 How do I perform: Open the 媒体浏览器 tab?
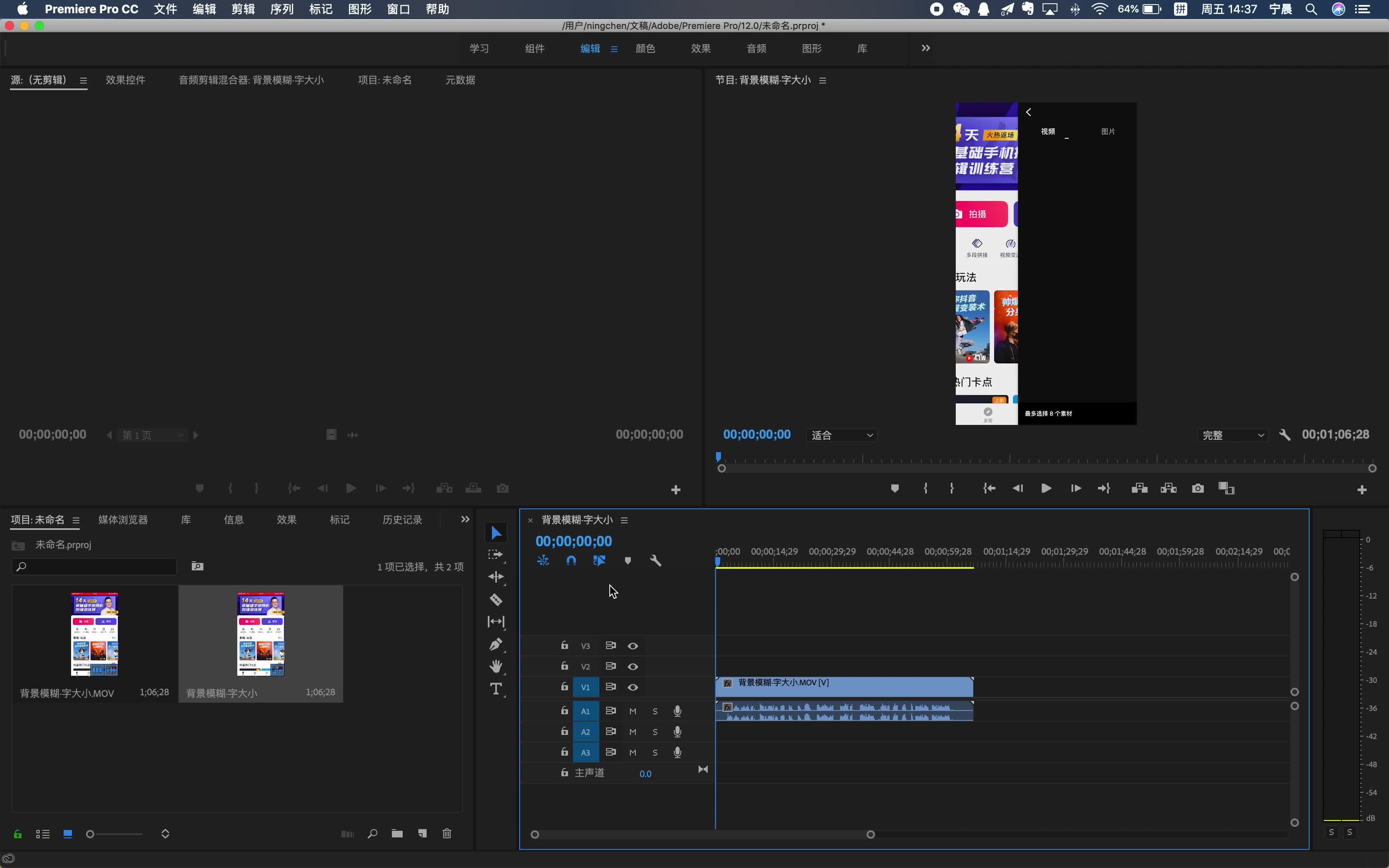123,520
